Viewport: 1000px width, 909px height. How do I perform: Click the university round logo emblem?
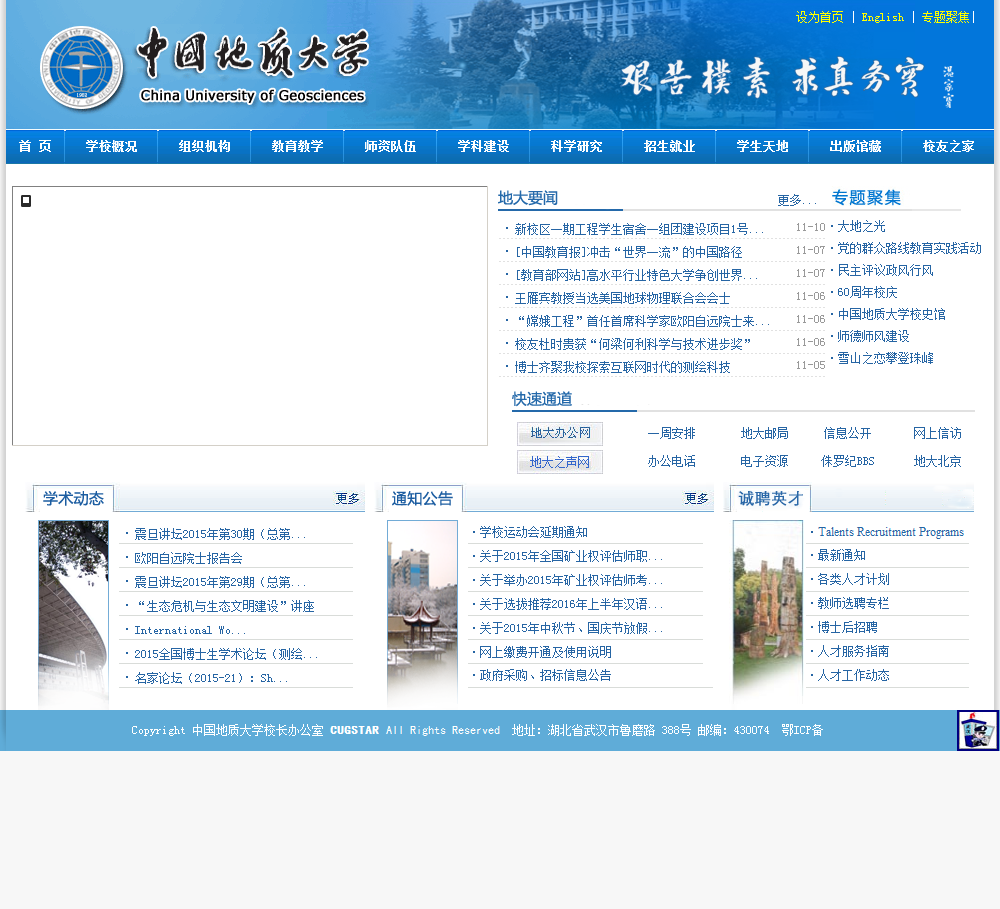[x=81, y=68]
